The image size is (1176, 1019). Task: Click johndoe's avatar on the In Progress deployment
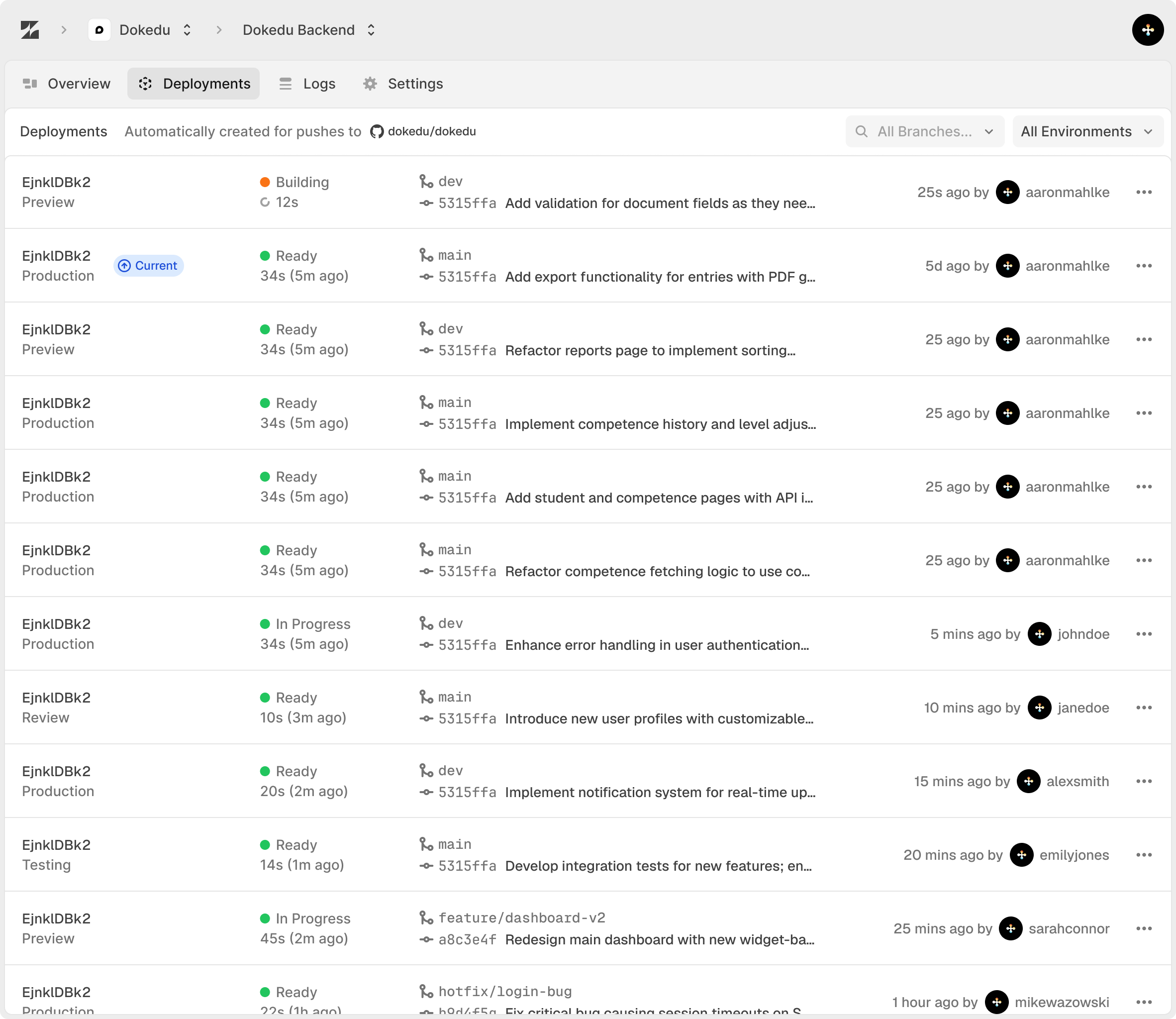[x=1040, y=634]
